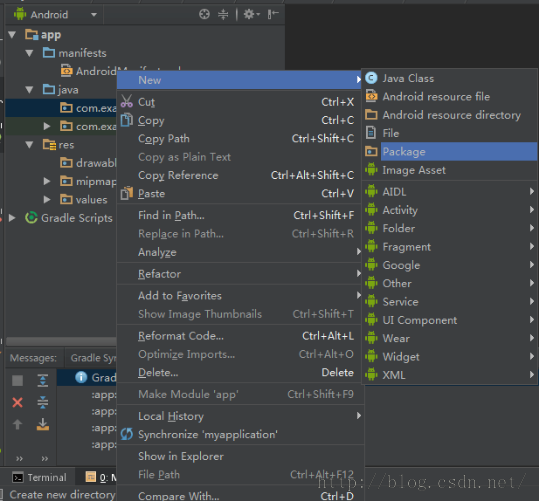Open the Refactor submenu
This screenshot has height=502, width=539.
pyautogui.click(x=239, y=274)
